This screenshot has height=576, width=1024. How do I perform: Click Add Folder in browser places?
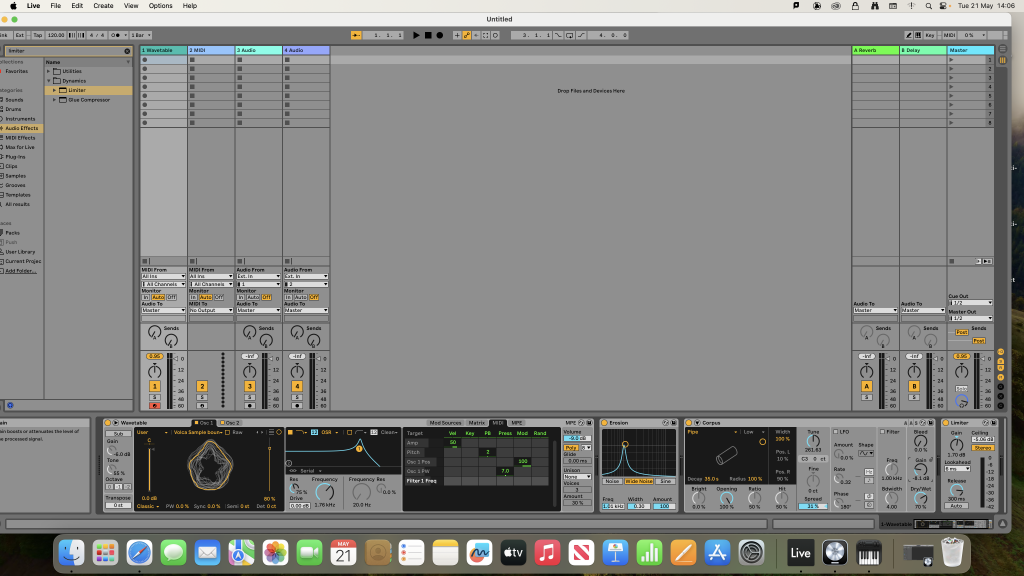click(21, 270)
